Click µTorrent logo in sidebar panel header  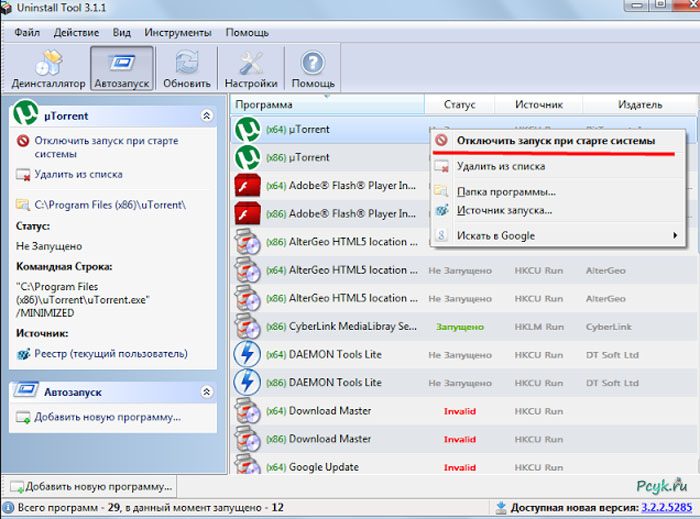(x=25, y=113)
